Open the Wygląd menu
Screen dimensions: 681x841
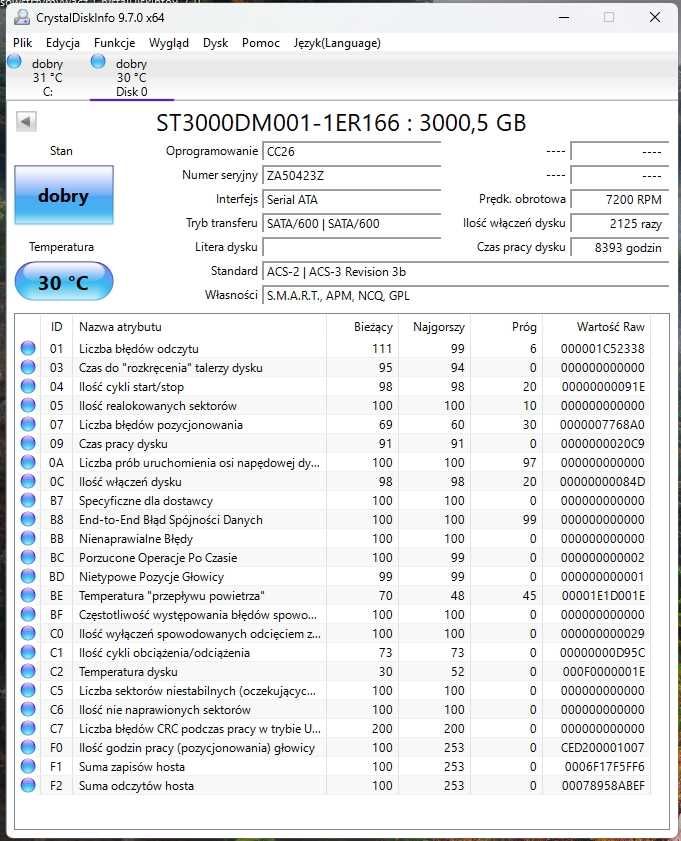[x=169, y=43]
